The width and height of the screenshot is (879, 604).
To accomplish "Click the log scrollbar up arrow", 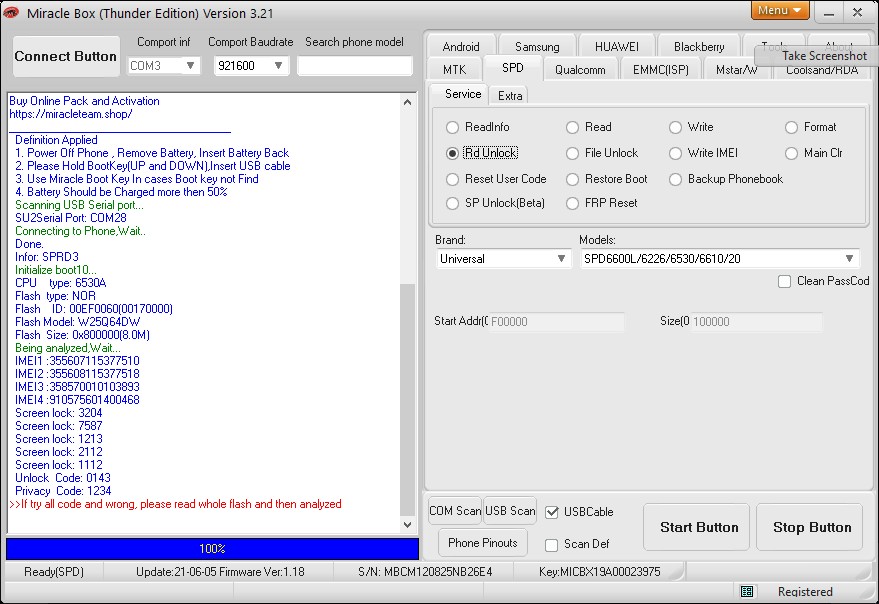I will [408, 102].
